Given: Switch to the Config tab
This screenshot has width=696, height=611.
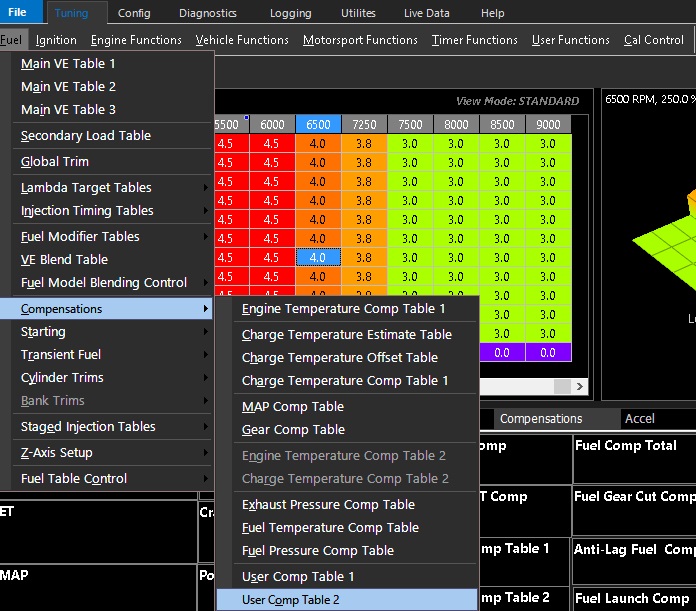Looking at the screenshot, I should click(133, 13).
